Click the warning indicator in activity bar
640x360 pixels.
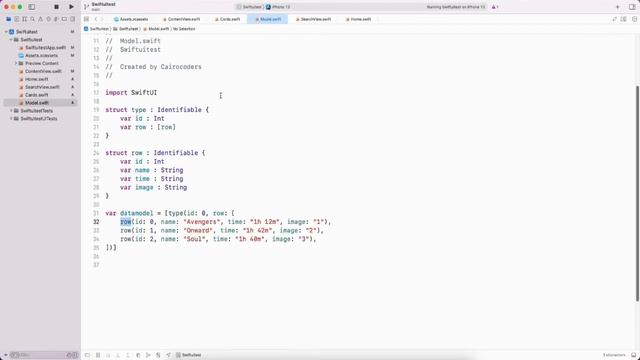tap(495, 7)
